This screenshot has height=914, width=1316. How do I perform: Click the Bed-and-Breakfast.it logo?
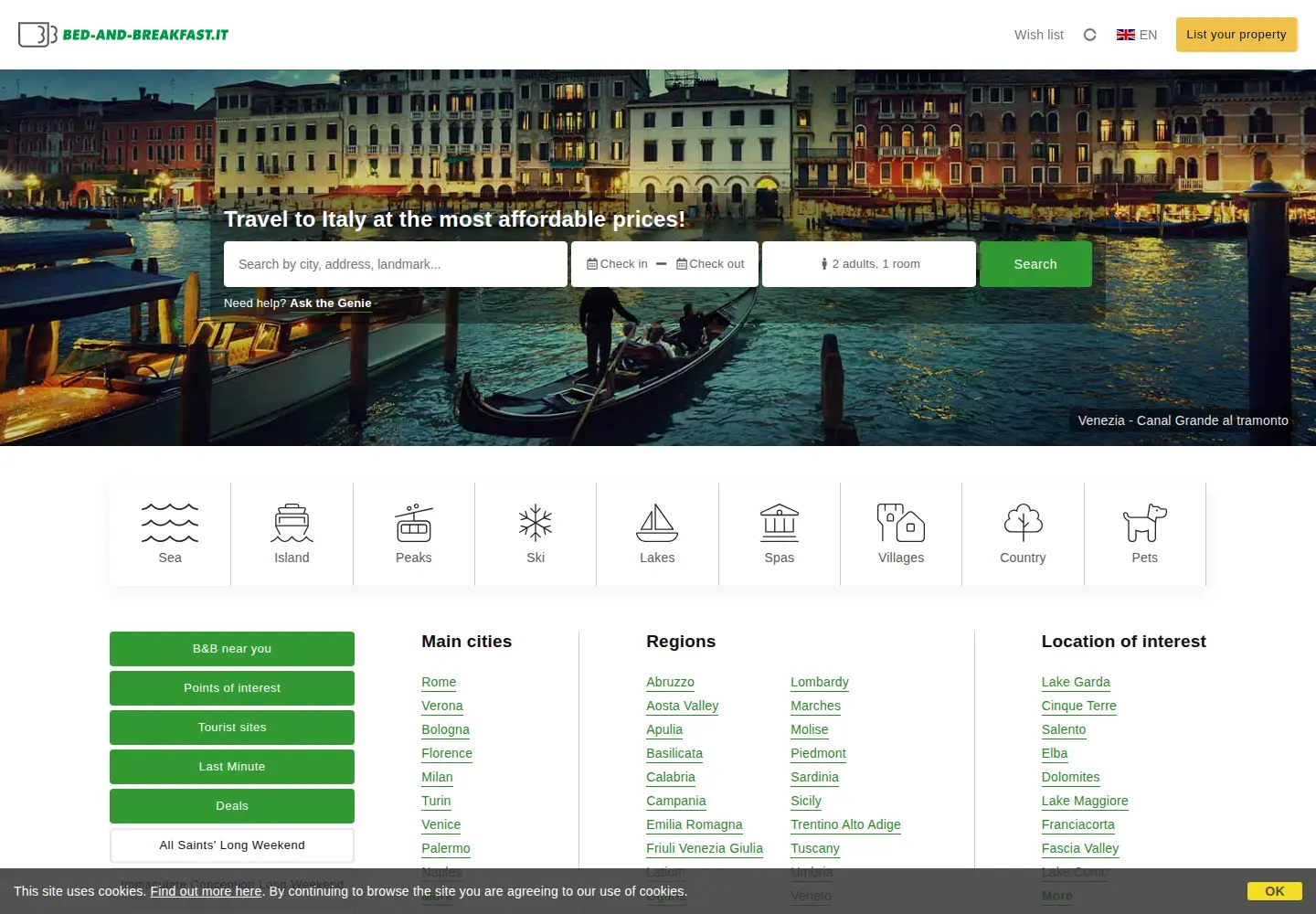pos(123,35)
